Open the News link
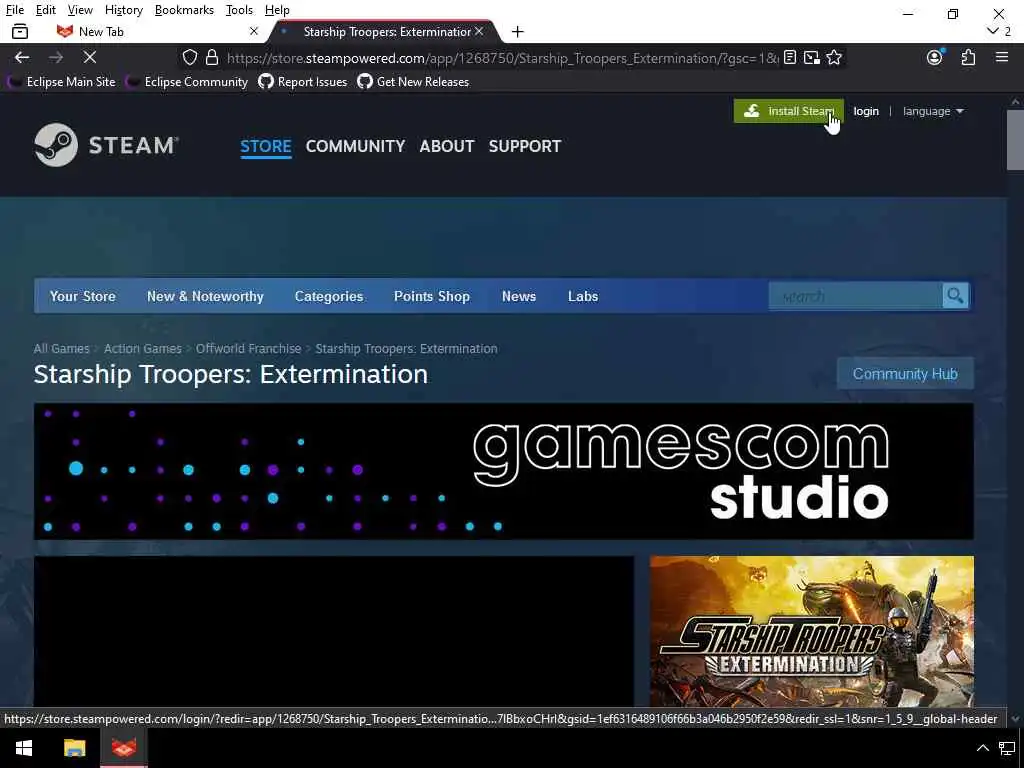Viewport: 1024px width, 768px height. coord(519,296)
